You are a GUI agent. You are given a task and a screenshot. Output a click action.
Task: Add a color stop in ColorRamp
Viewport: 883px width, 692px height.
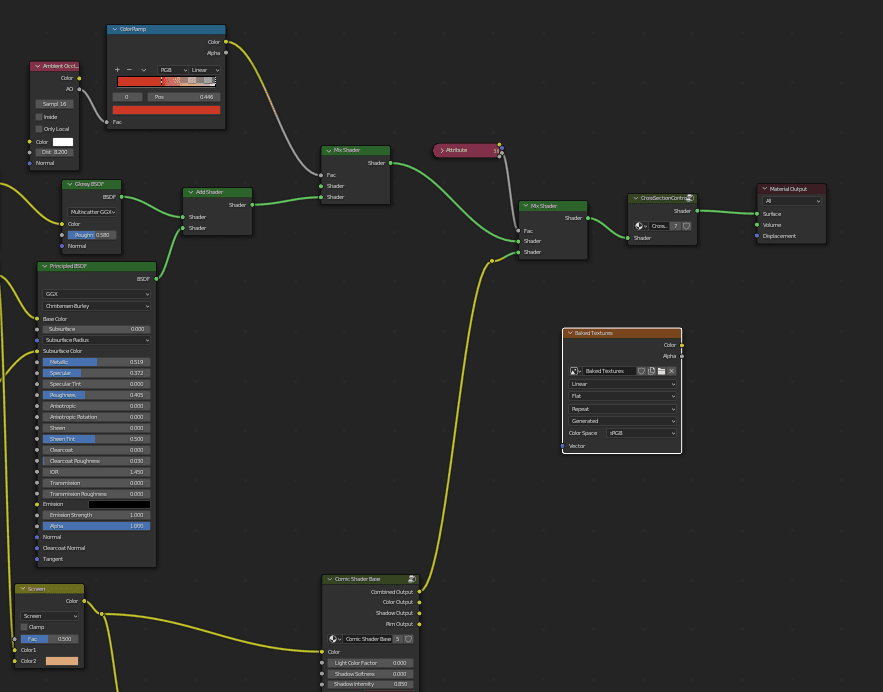(117, 70)
